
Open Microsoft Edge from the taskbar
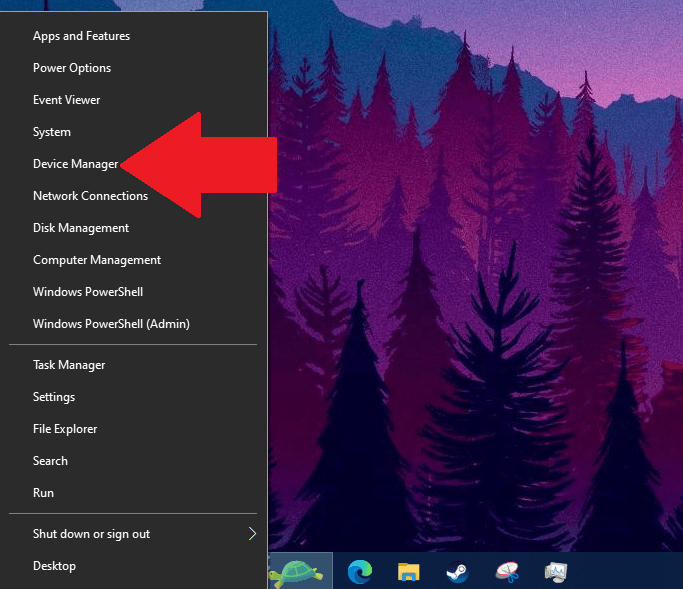360,571
